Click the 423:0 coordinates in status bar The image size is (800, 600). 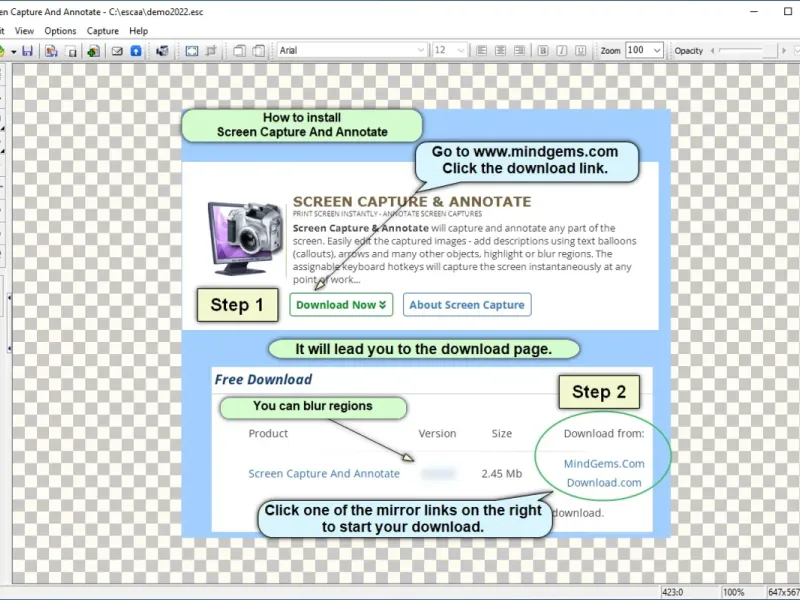click(672, 592)
